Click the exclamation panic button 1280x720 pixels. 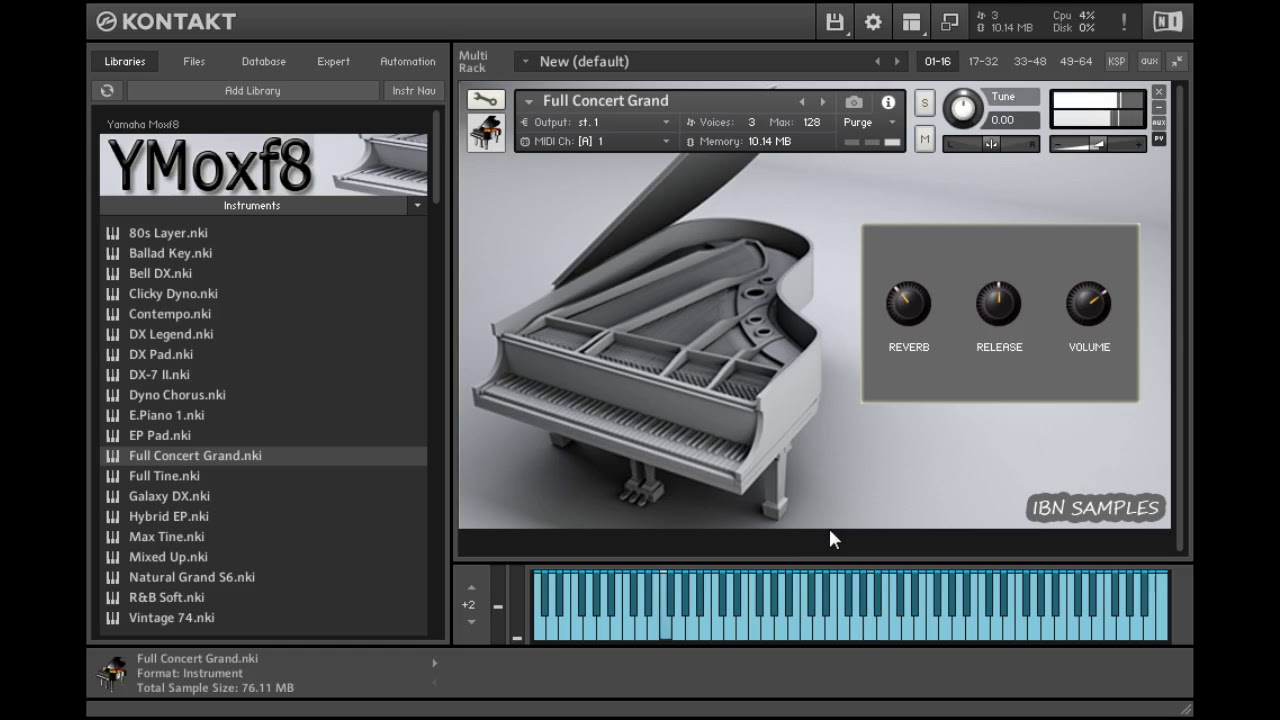click(1123, 22)
